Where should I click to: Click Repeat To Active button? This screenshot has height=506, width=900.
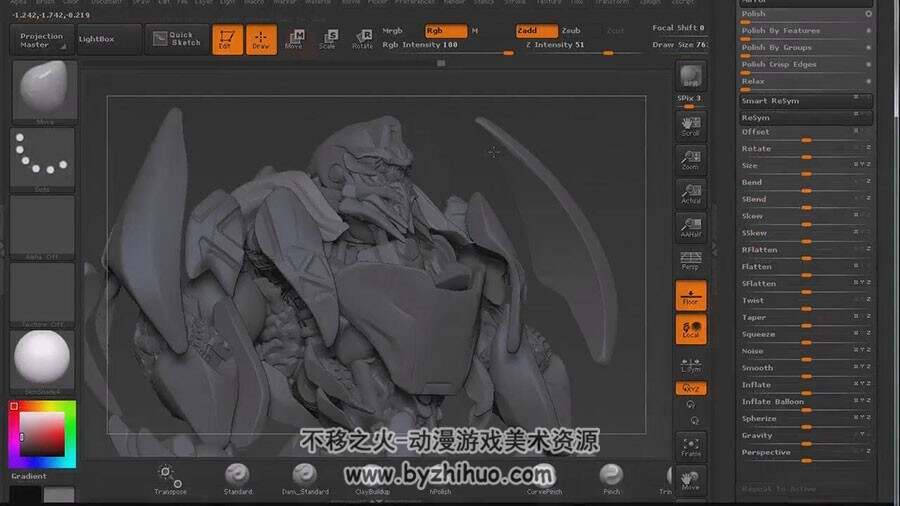pyautogui.click(x=806, y=489)
